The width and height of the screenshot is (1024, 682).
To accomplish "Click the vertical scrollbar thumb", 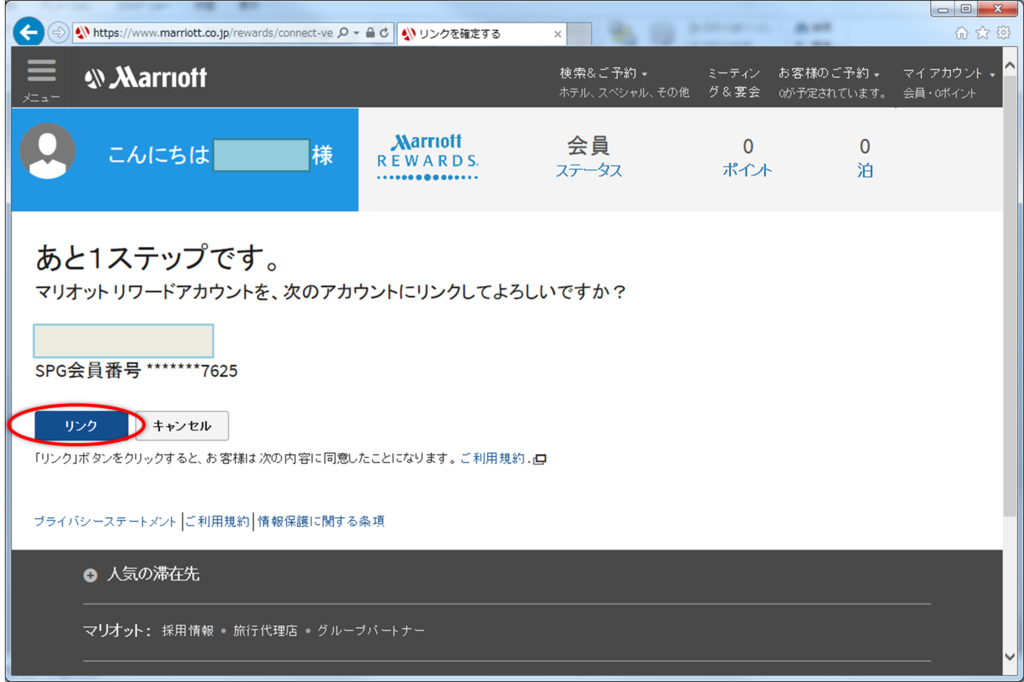I will coord(1010,294).
